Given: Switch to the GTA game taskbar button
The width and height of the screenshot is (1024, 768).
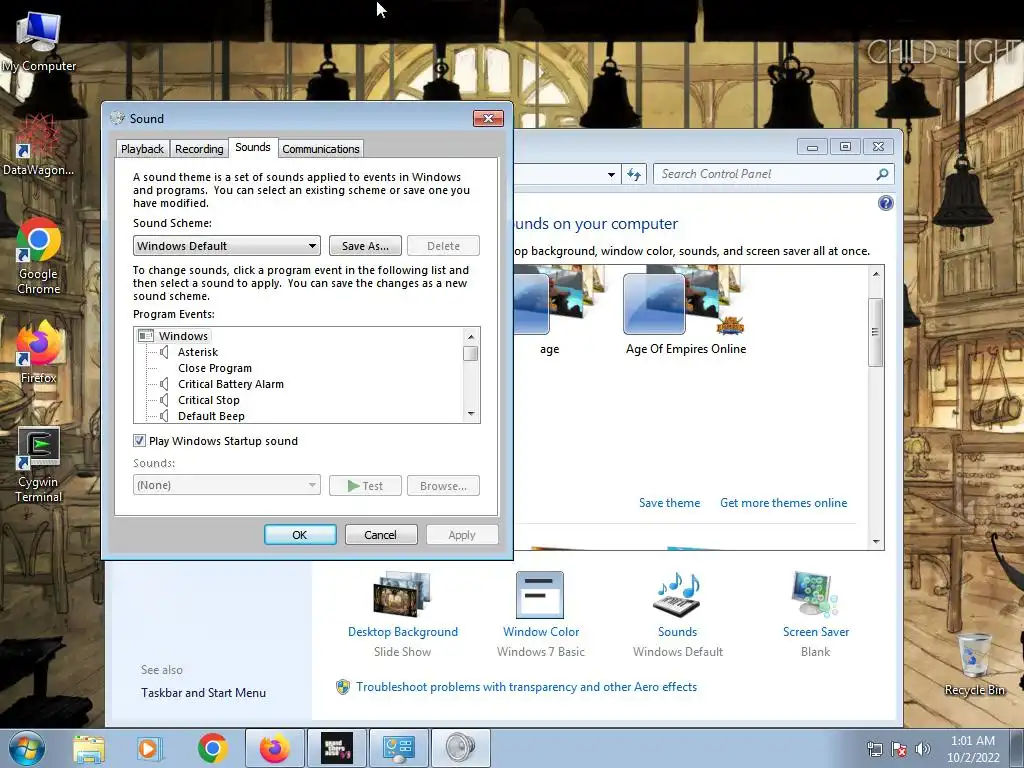Looking at the screenshot, I should pos(337,748).
